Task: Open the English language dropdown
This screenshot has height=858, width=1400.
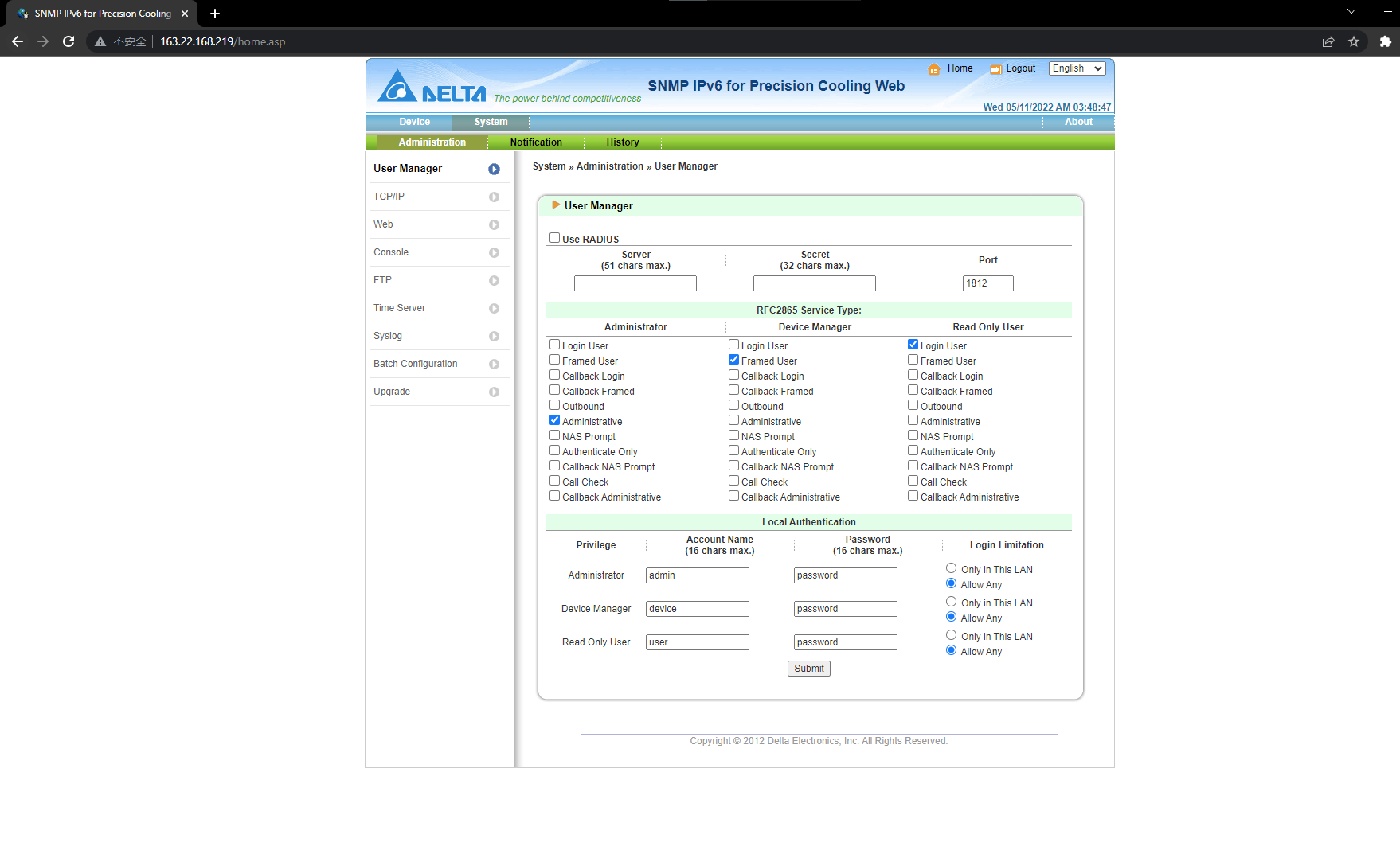Action: [x=1077, y=68]
